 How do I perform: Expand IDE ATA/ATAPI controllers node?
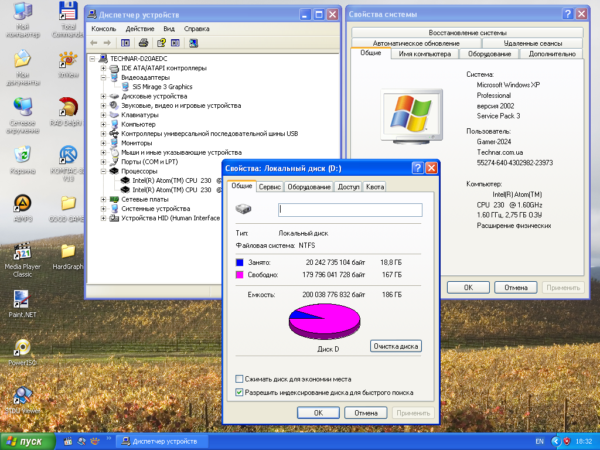point(103,68)
